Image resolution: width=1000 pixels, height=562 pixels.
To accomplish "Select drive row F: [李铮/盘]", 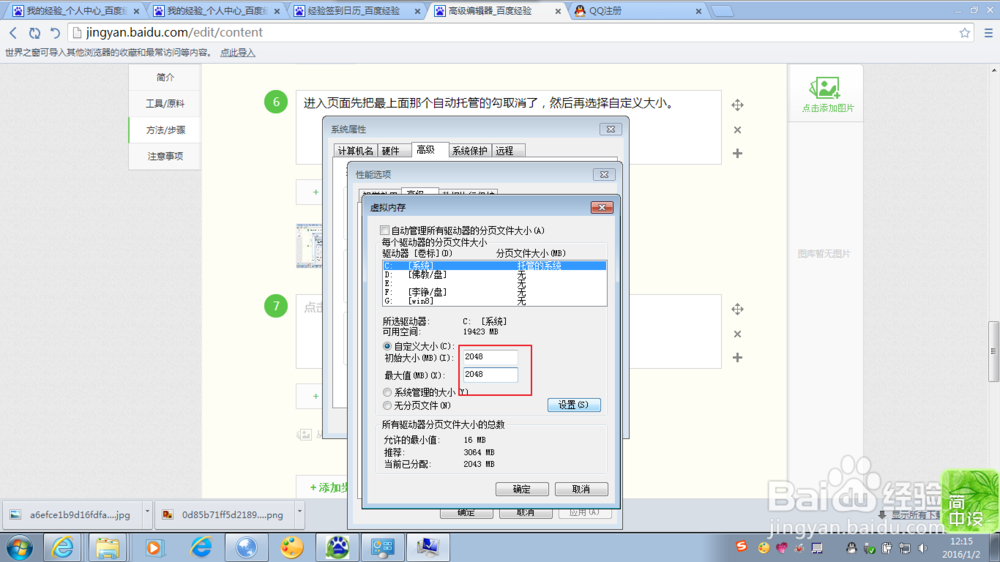I will pyautogui.click(x=494, y=292).
